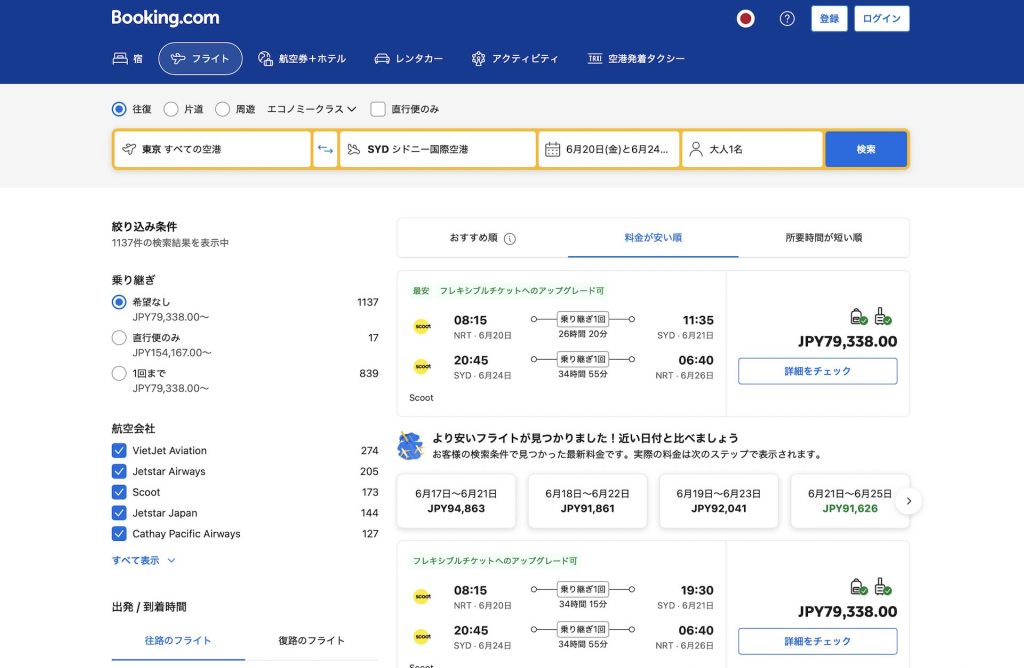Screen dimensions: 1024x668
Task: Open 航空券+ホテル from the navigation bar
Action: (x=302, y=59)
